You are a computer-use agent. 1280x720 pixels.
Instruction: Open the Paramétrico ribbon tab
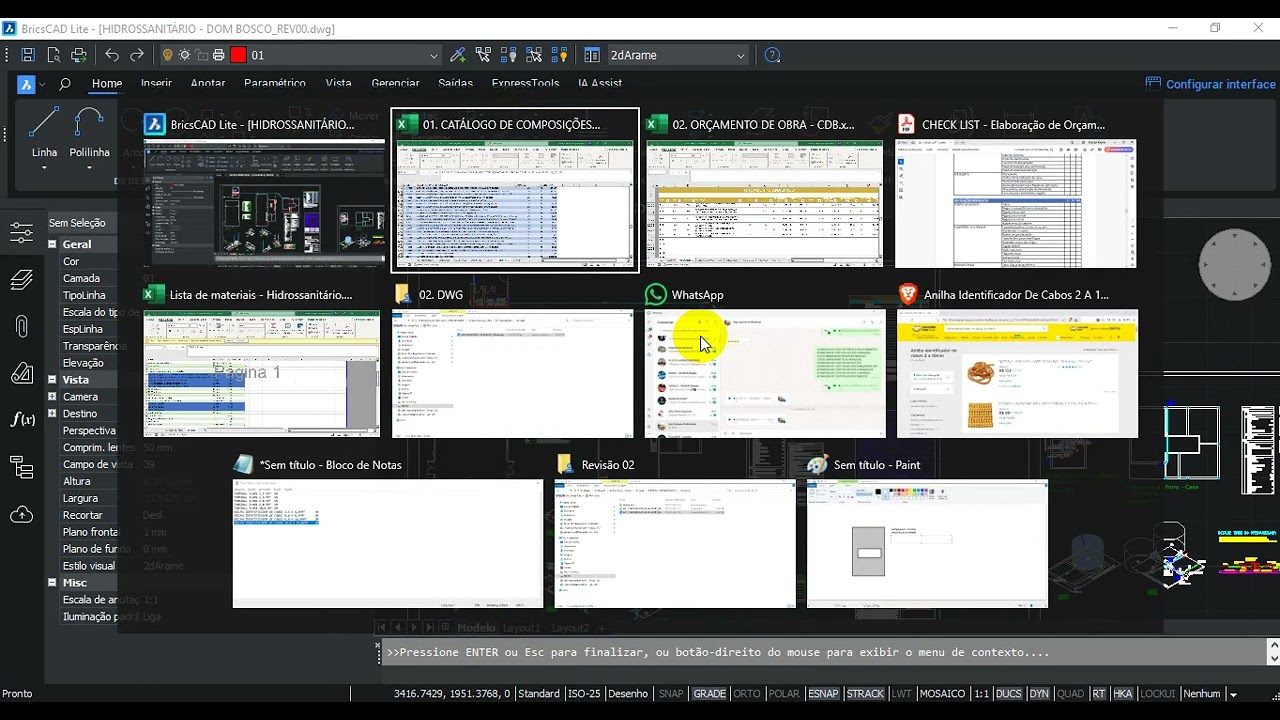click(275, 84)
